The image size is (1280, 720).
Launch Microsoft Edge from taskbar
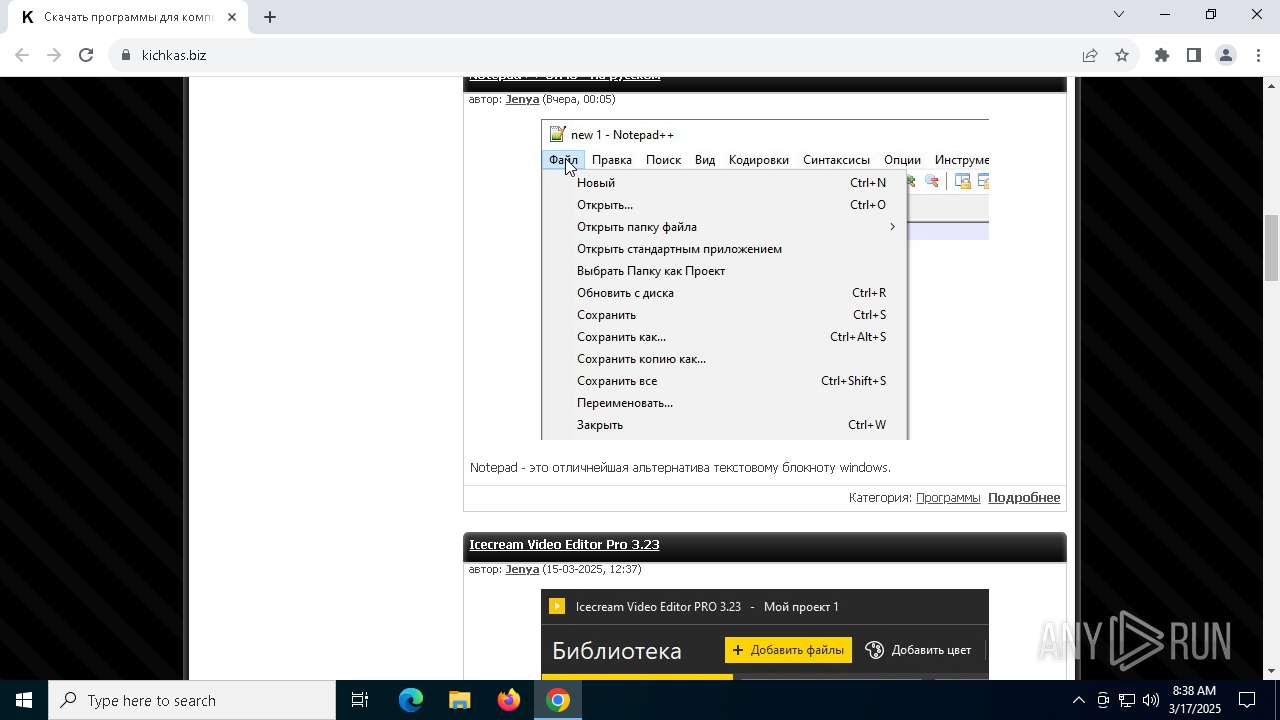coord(411,700)
